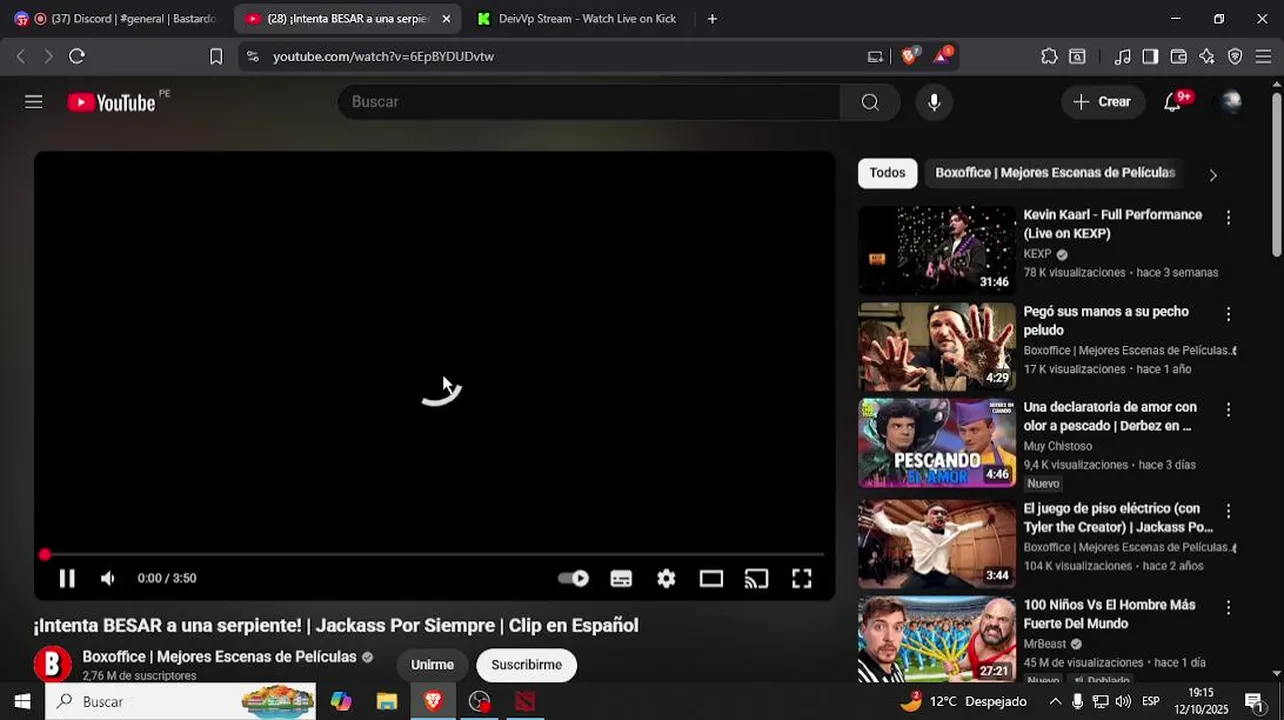Focus the Buscar search field

coord(590,102)
